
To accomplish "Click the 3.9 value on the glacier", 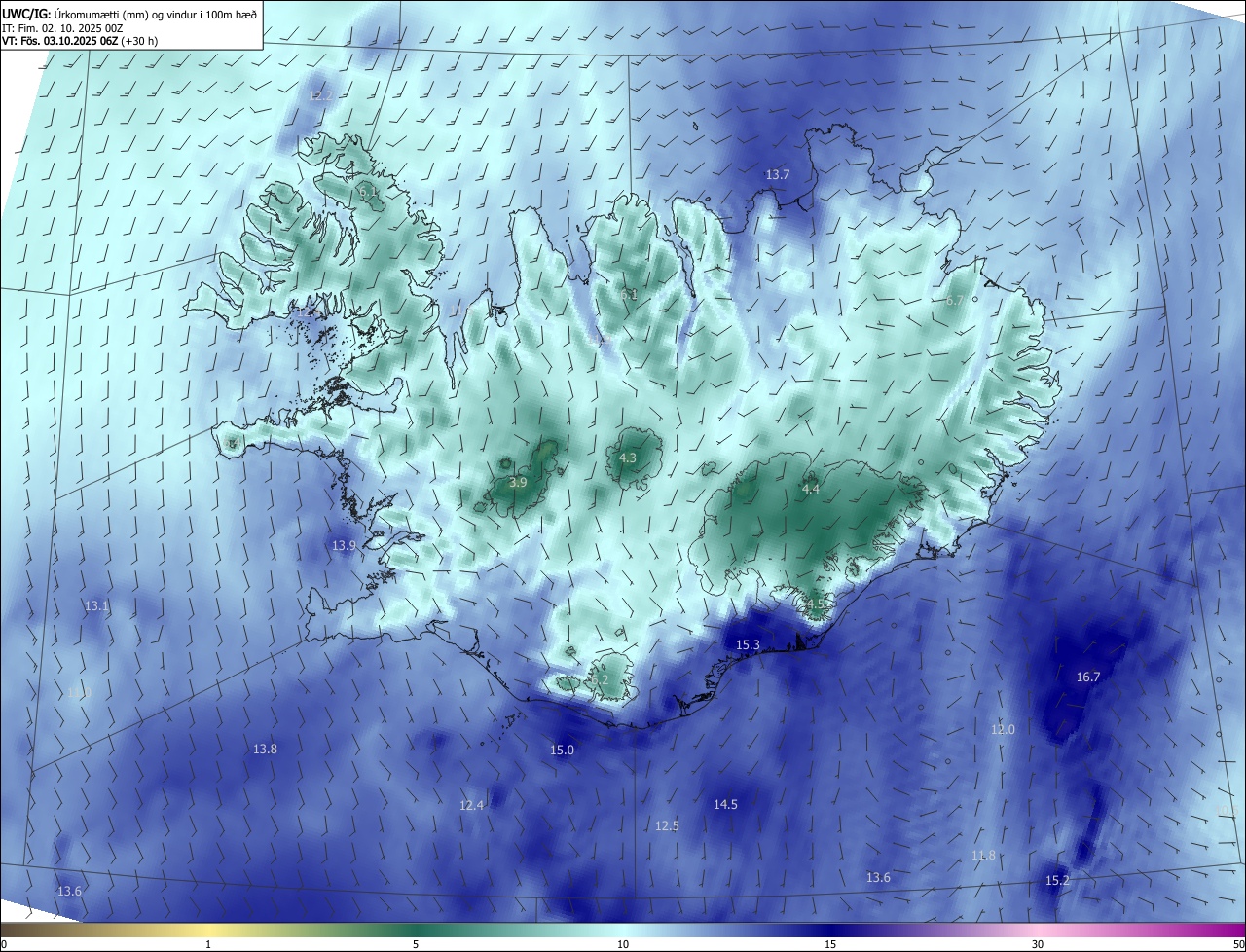I will tap(518, 482).
